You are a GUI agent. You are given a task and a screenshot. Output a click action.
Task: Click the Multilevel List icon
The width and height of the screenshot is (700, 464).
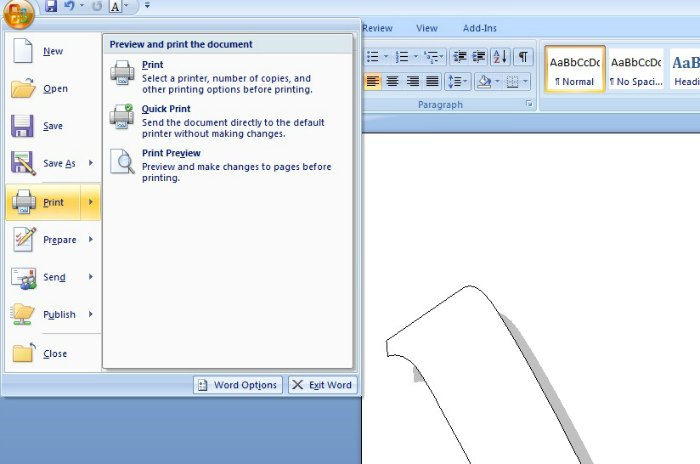(434, 57)
